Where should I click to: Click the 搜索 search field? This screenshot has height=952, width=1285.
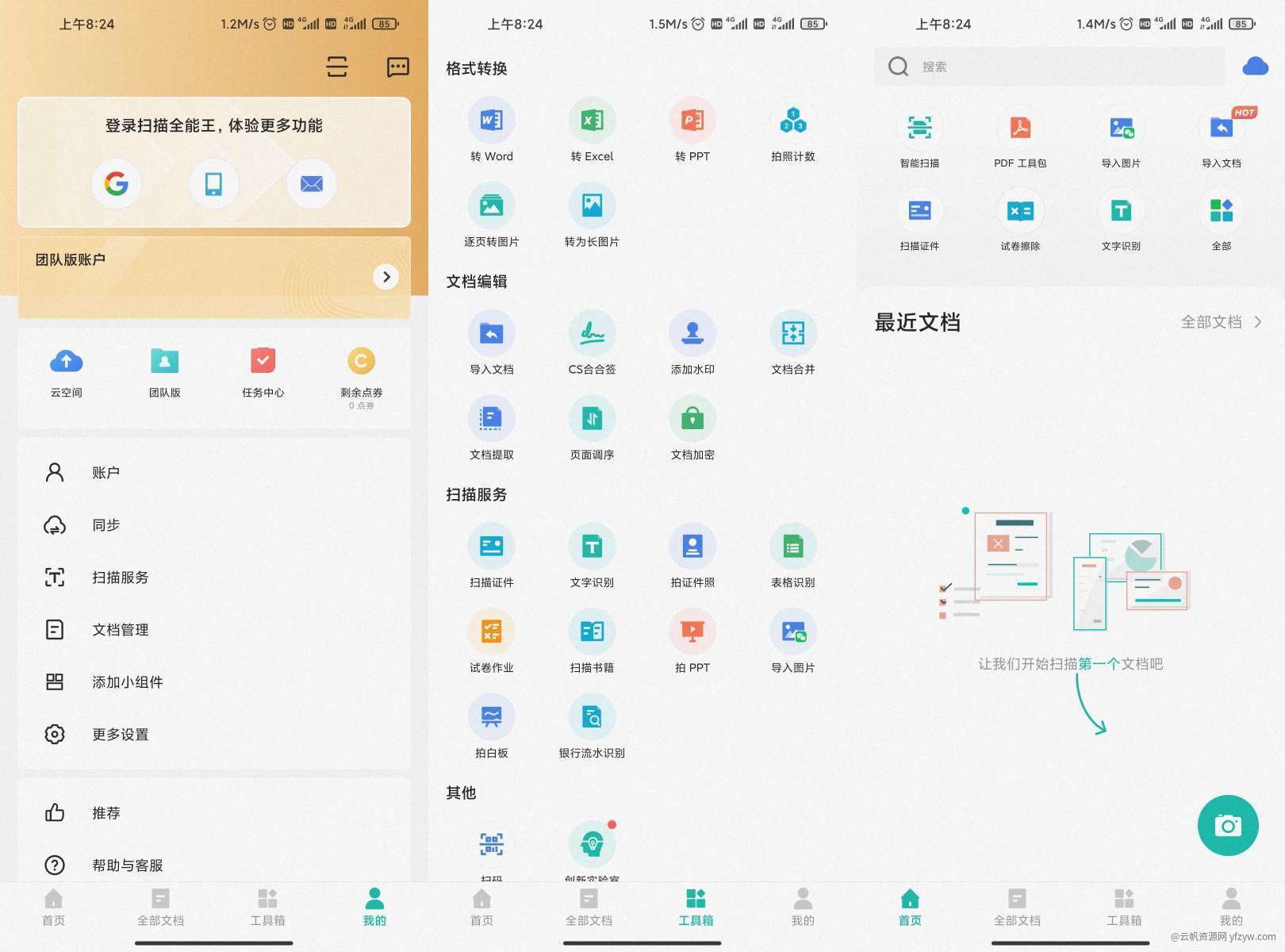[x=1049, y=67]
